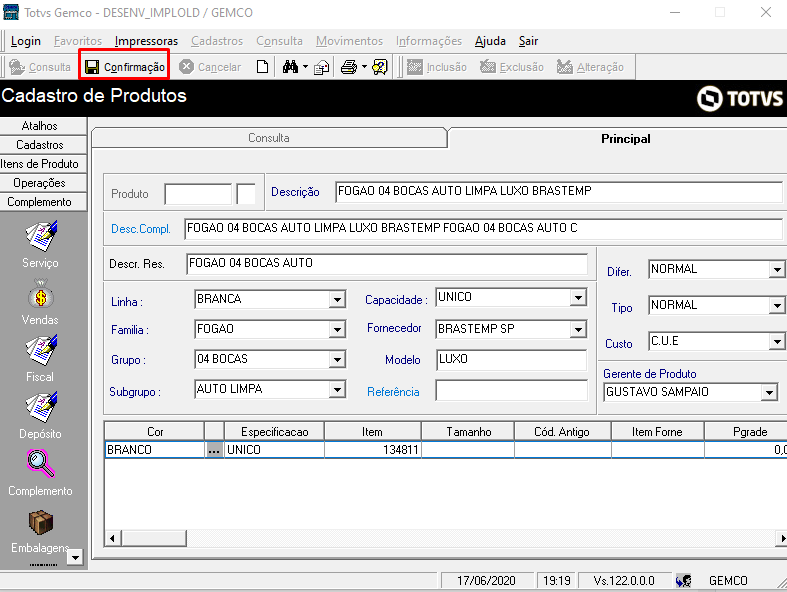Expand the Gerente de Produto dropdown
This screenshot has height=592, width=787.
point(769,392)
